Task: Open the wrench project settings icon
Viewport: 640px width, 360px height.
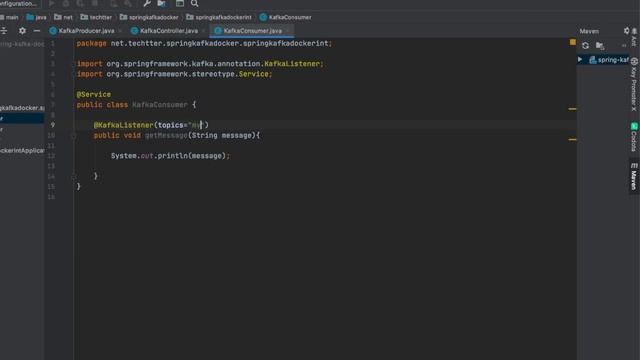Action: pos(147,4)
